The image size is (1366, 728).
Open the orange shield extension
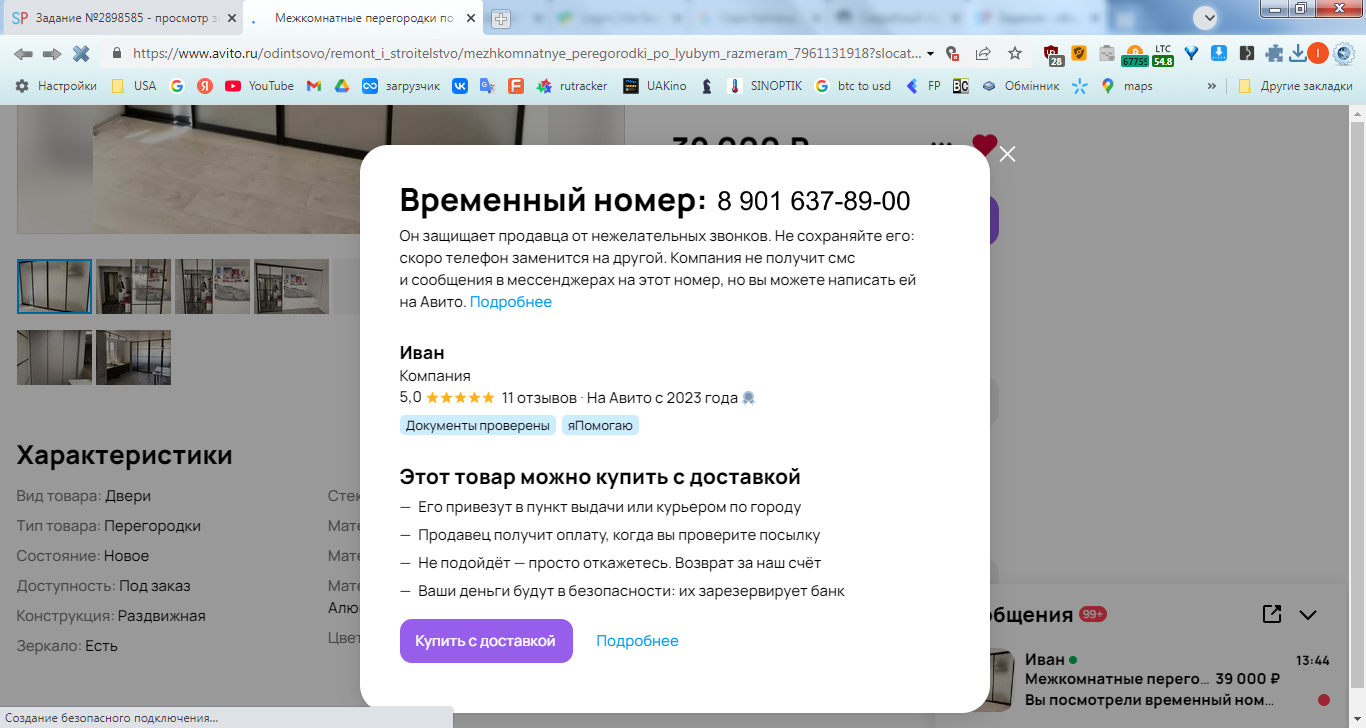(x=1079, y=53)
